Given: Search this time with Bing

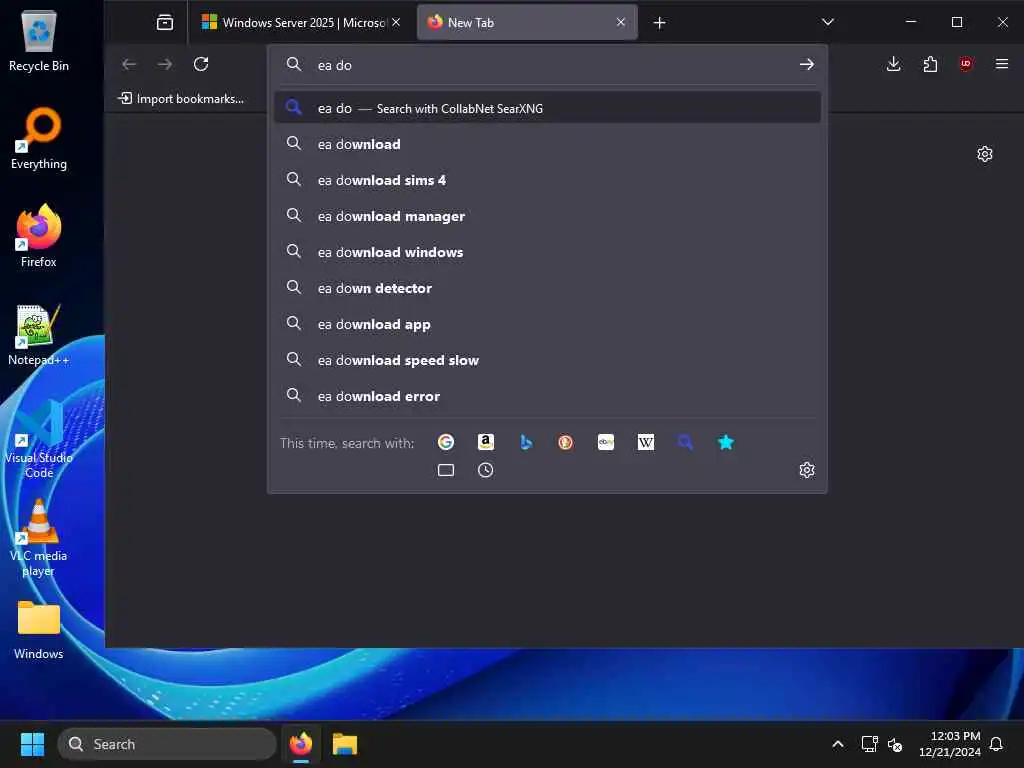Looking at the screenshot, I should click(526, 442).
